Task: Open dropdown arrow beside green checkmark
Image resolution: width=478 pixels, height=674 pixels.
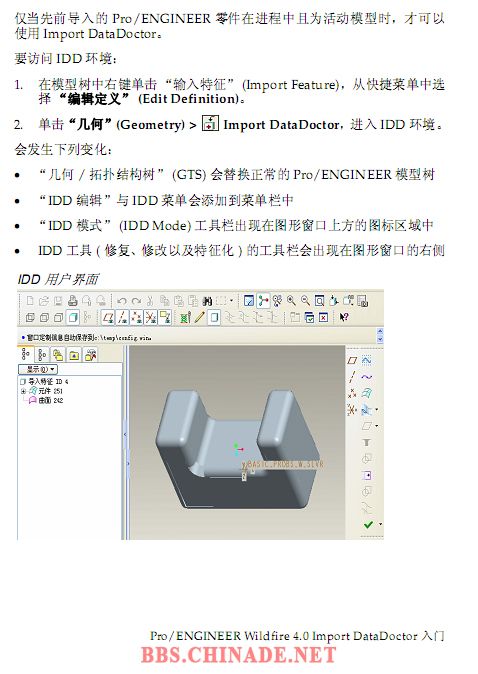Action: point(380,524)
